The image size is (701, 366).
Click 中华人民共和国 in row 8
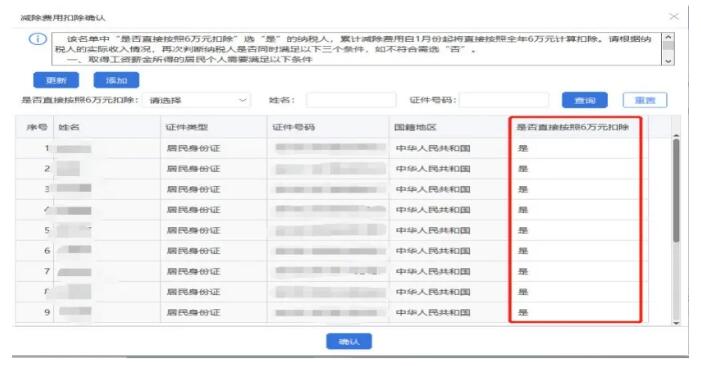point(433,292)
